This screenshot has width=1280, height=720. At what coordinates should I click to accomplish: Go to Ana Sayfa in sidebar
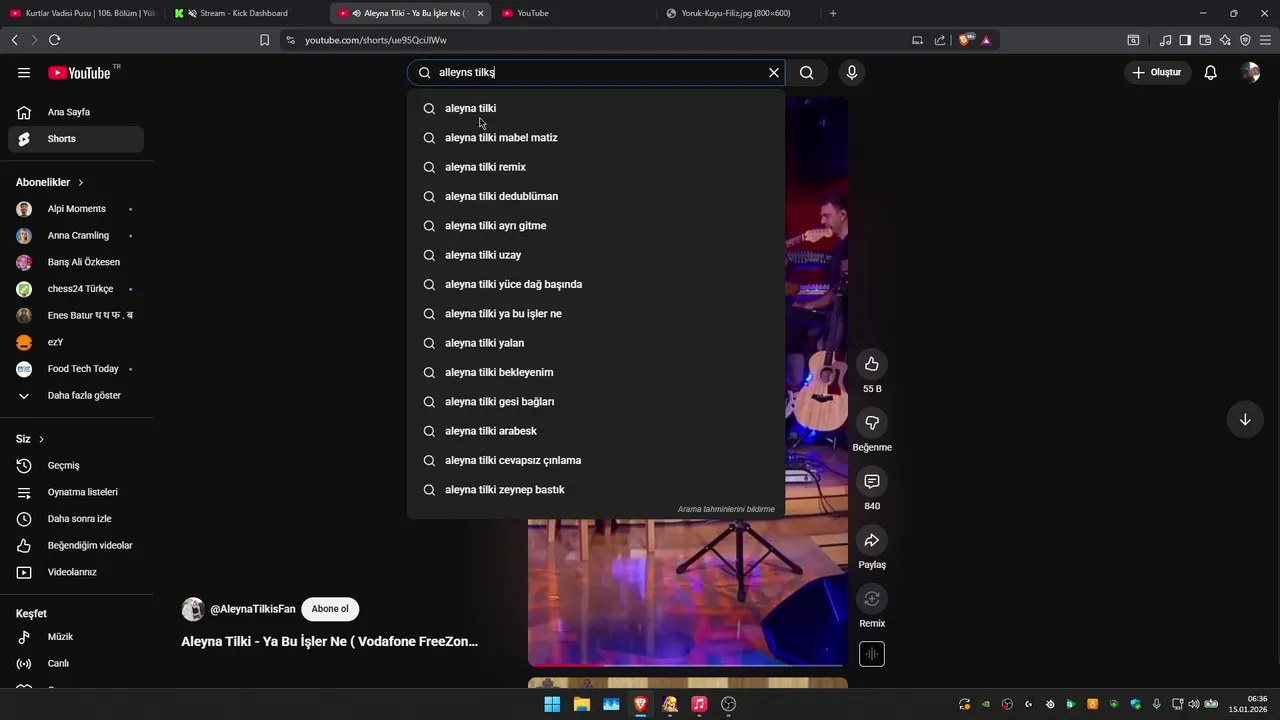click(76, 112)
